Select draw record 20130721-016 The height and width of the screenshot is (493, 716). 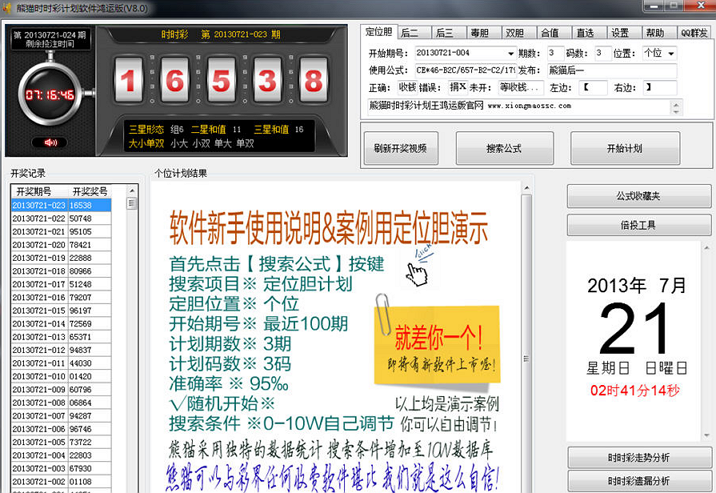(61, 298)
